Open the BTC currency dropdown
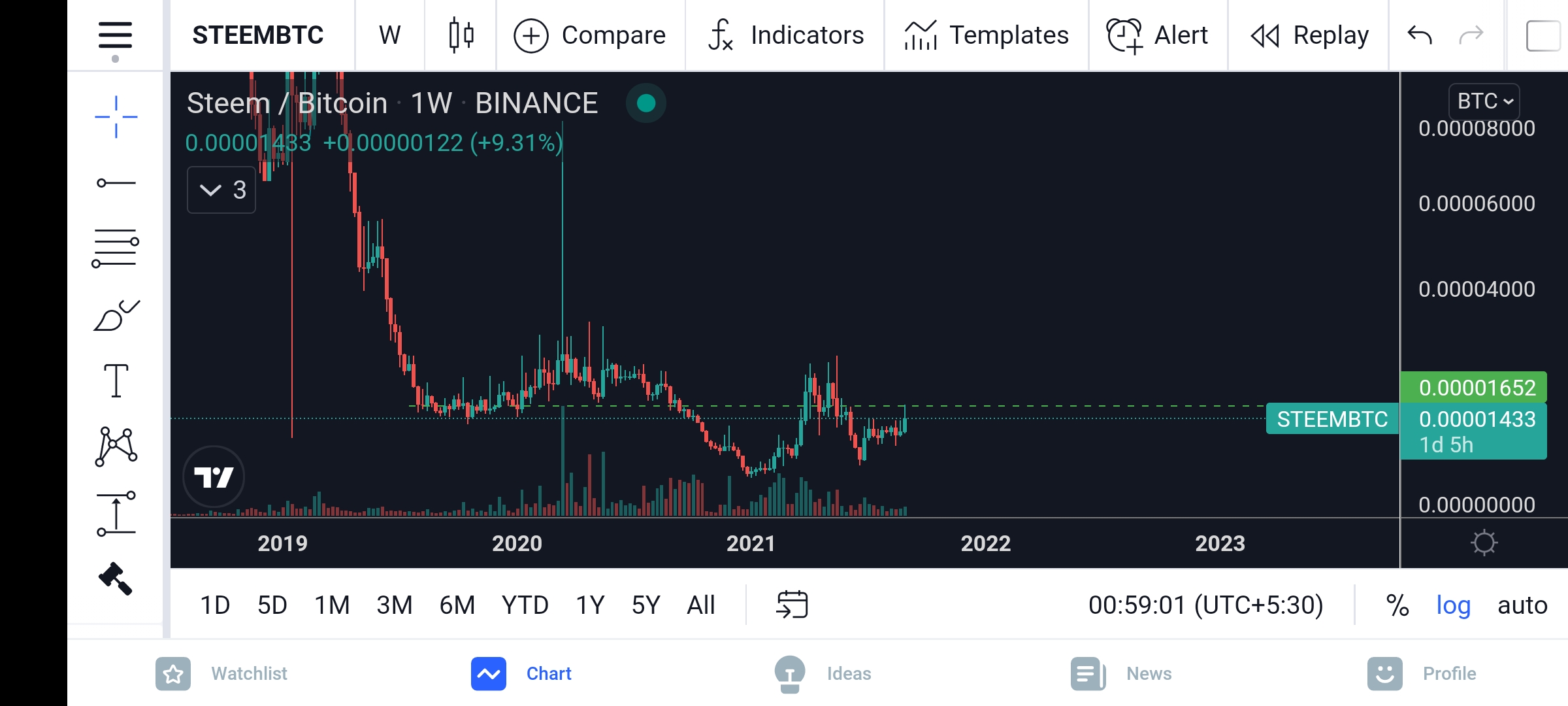1568x706 pixels. (1484, 101)
